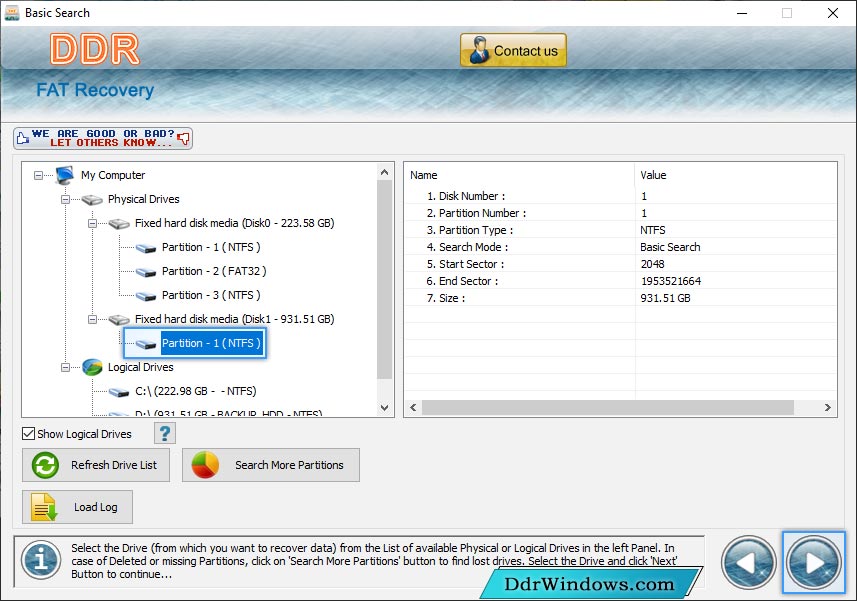Click the blue question mark help icon
The width and height of the screenshot is (857, 601).
coord(165,433)
